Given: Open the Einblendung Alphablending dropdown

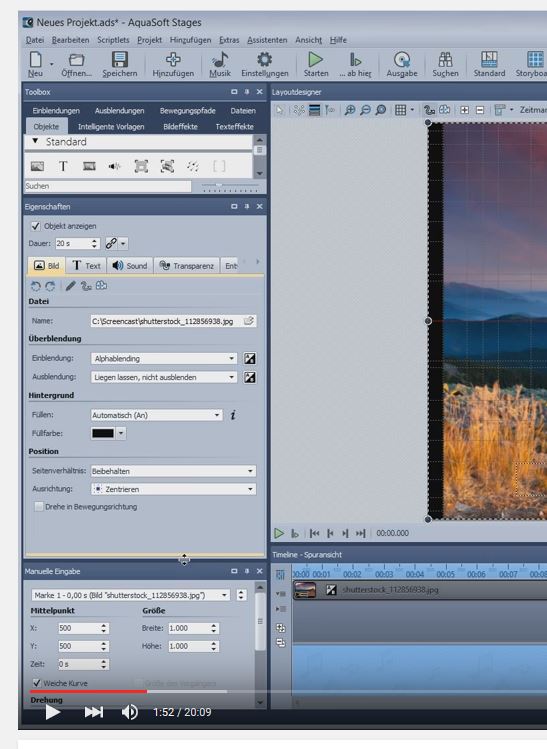Looking at the screenshot, I should pos(164,358).
